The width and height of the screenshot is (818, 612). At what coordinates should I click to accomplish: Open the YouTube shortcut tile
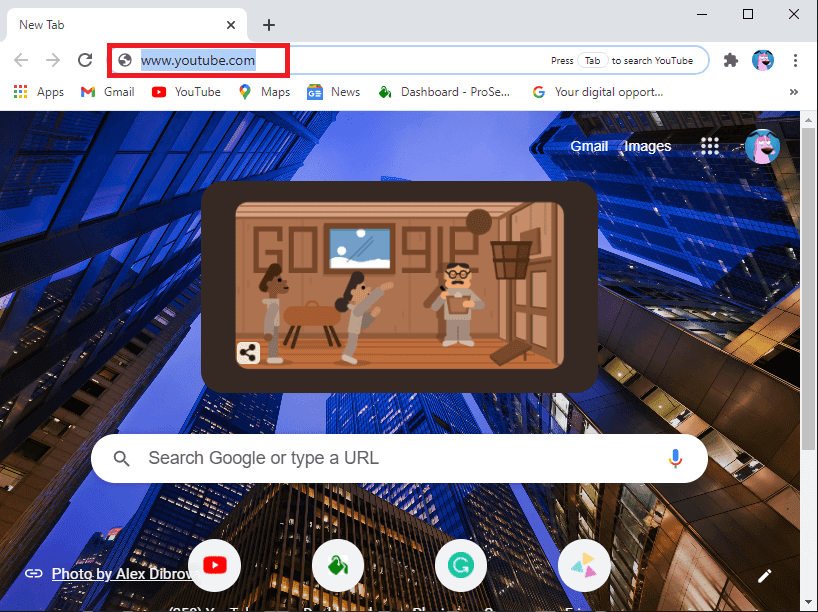coord(214,565)
